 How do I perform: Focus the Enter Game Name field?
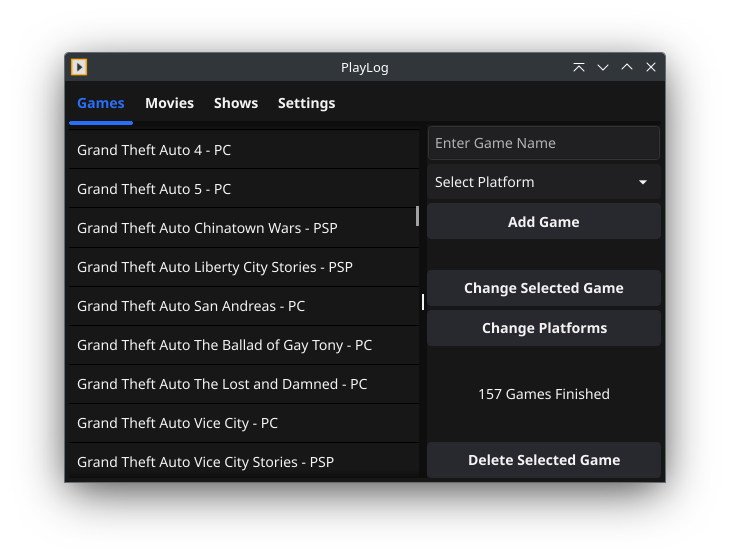[544, 143]
